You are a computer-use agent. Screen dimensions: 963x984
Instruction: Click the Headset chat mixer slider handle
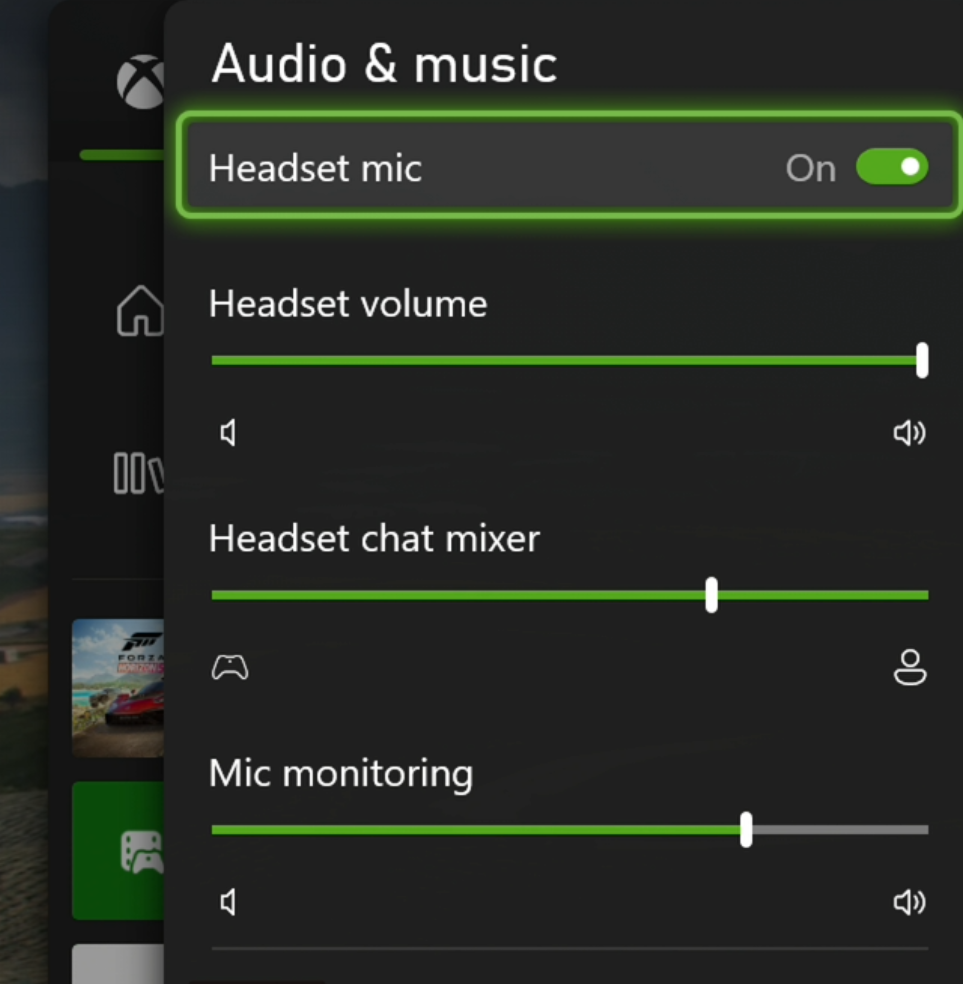click(x=711, y=595)
